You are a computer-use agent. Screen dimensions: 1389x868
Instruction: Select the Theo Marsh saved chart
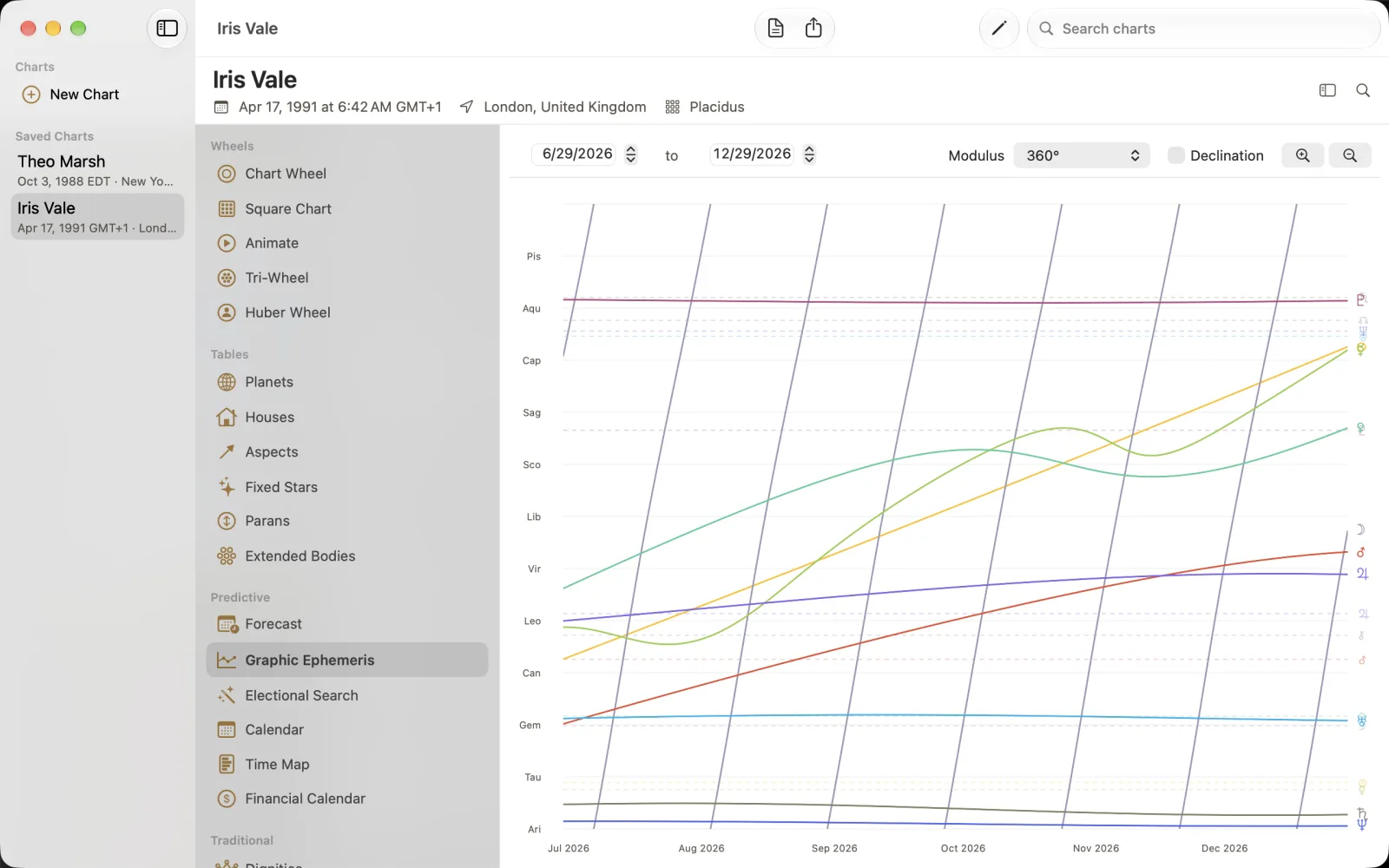click(97, 170)
